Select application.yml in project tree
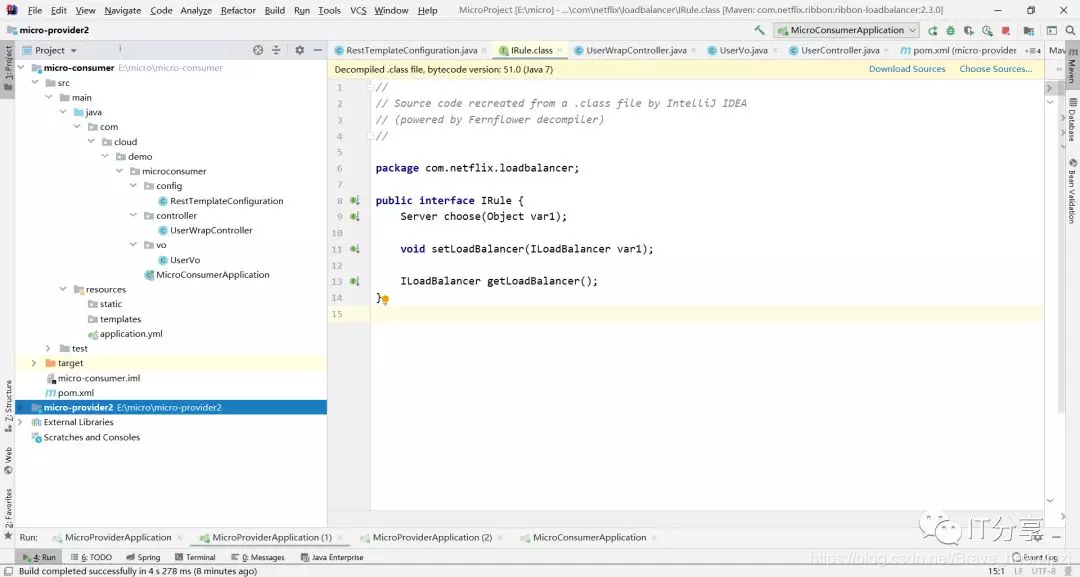The width and height of the screenshot is (1080, 577). point(131,334)
